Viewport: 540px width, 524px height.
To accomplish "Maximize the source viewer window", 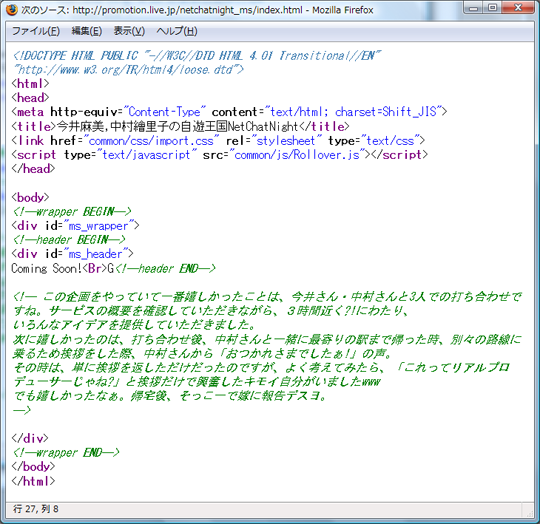I will (x=493, y=8).
